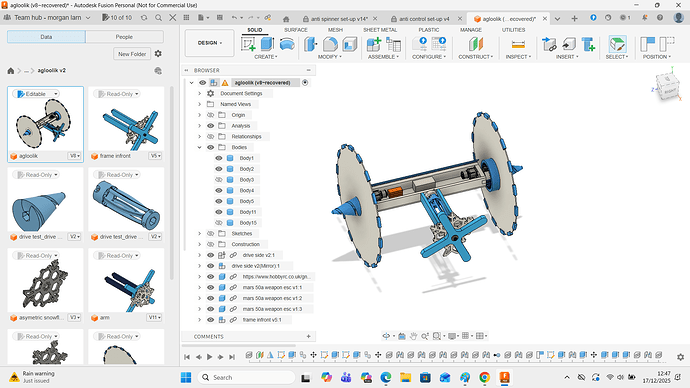Click the Windows Start button
This screenshot has height=388, width=690.
tap(186, 377)
